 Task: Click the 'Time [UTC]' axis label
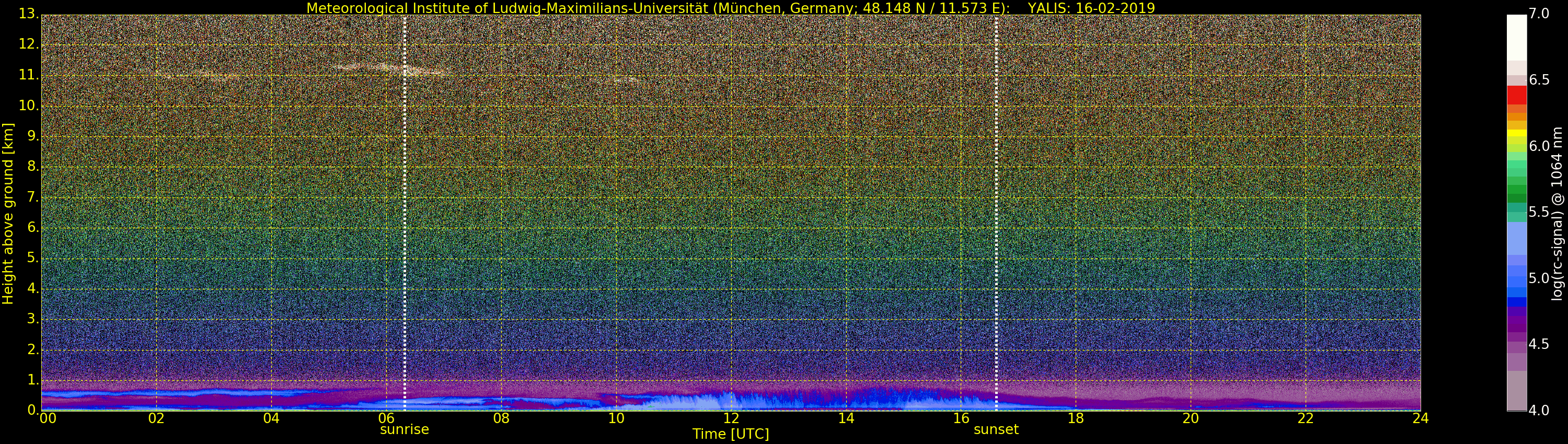(731, 434)
